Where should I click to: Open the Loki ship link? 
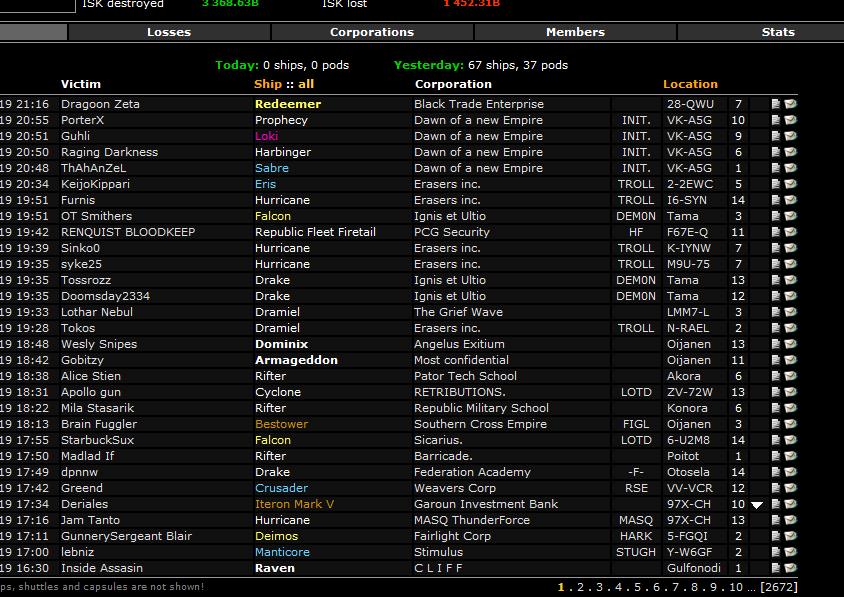(x=266, y=136)
